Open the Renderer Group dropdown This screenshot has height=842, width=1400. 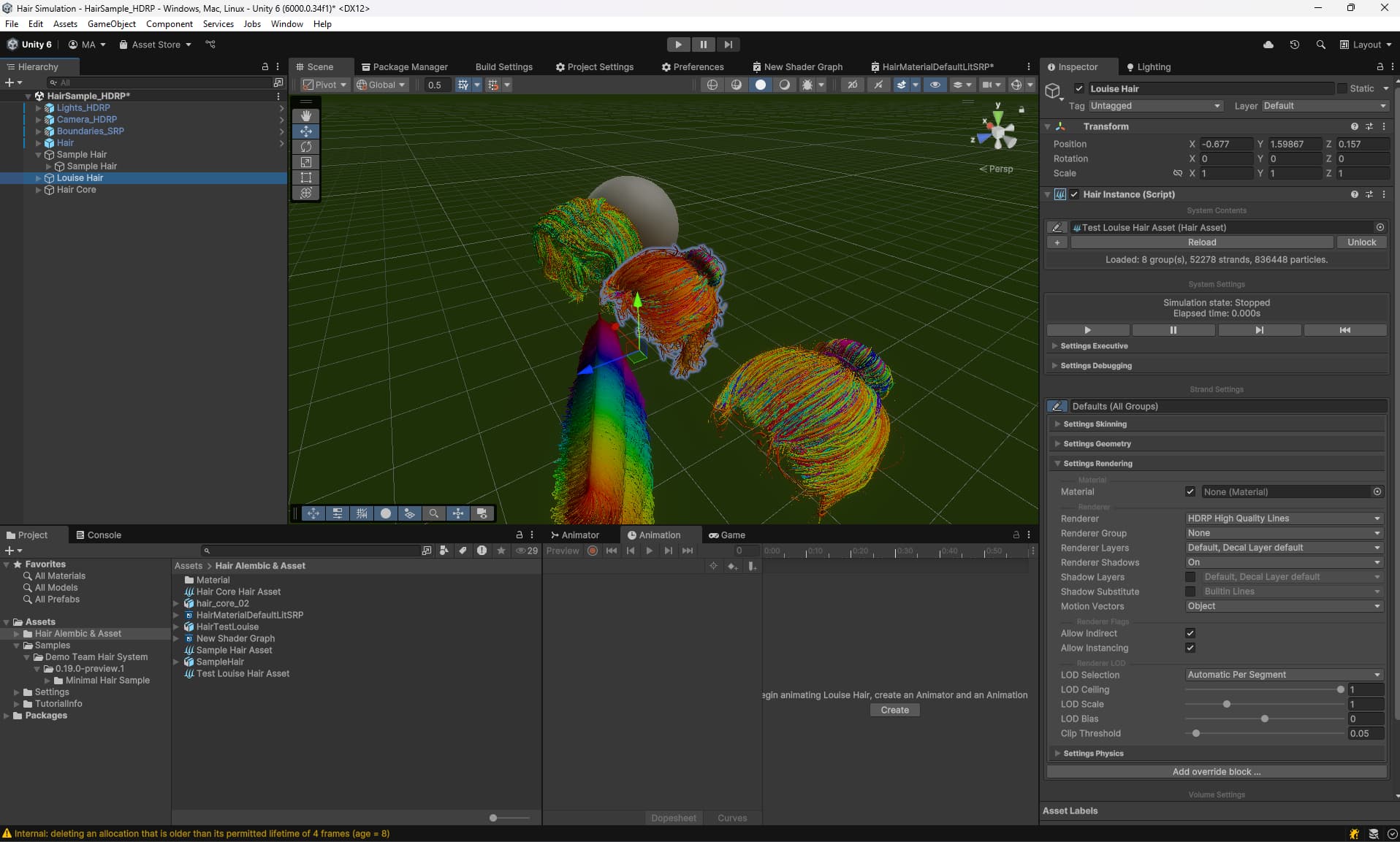[x=1283, y=533]
